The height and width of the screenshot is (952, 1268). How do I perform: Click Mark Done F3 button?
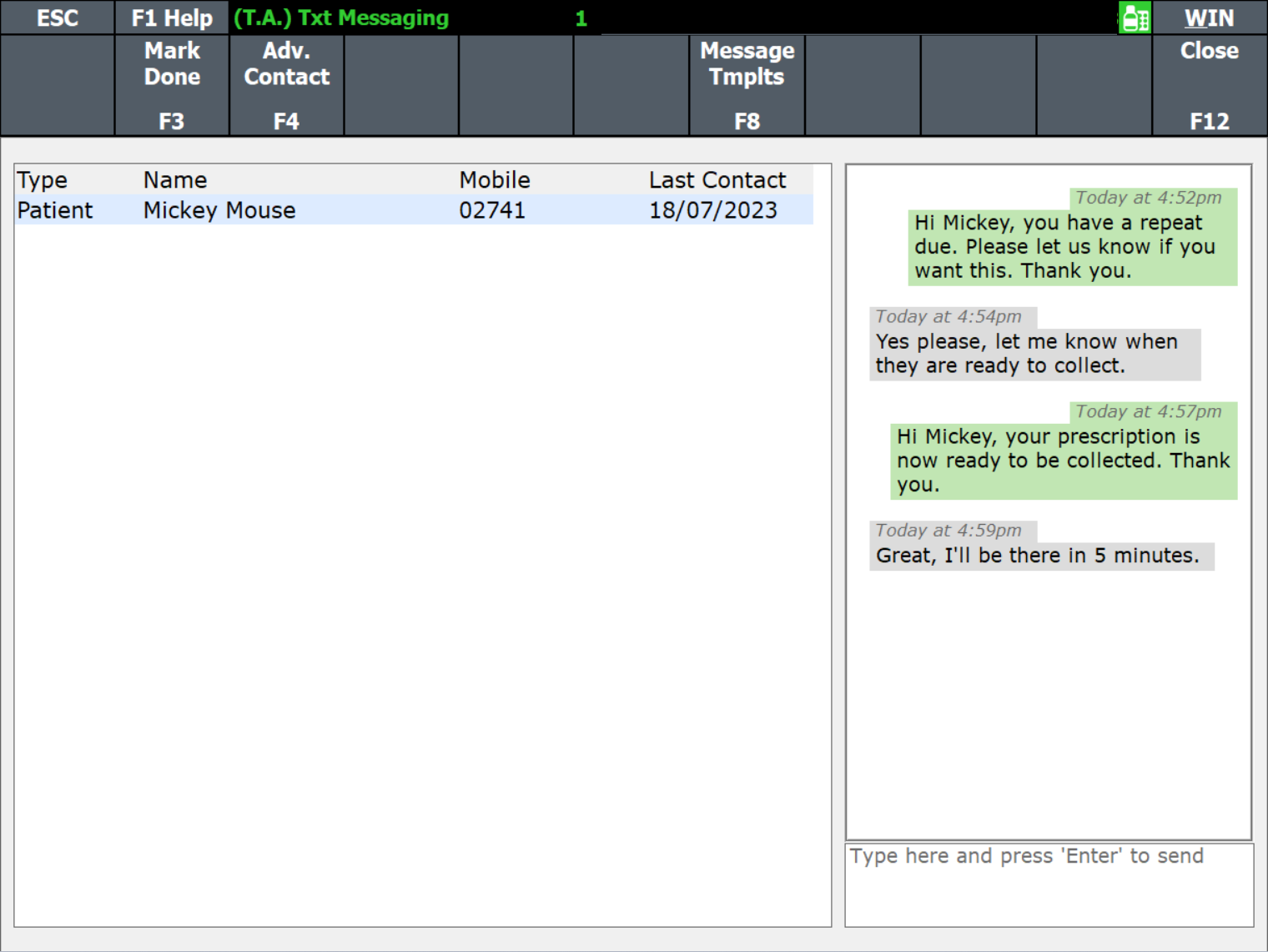click(x=172, y=85)
